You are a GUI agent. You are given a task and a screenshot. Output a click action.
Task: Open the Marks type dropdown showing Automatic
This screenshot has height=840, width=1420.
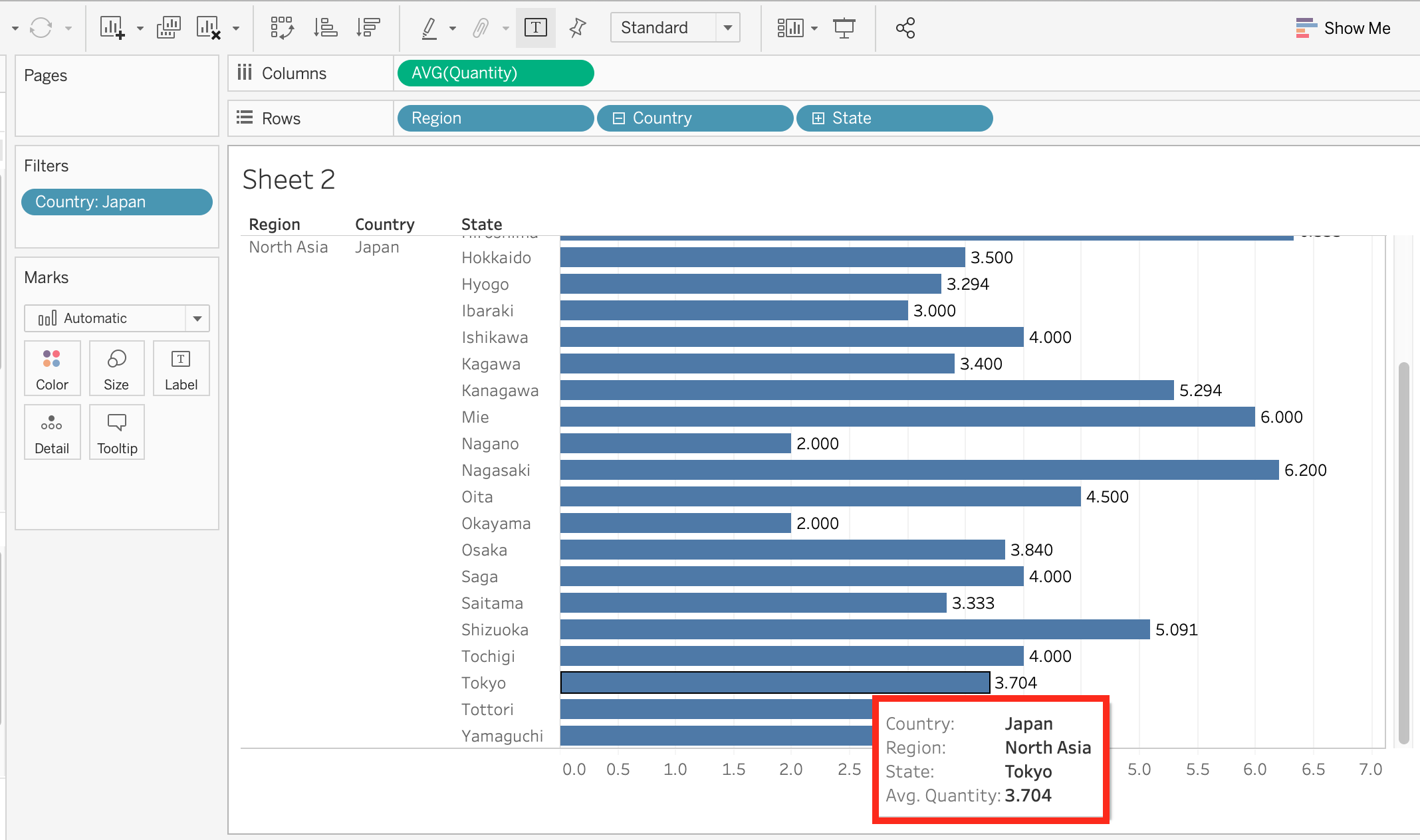pyautogui.click(x=196, y=318)
